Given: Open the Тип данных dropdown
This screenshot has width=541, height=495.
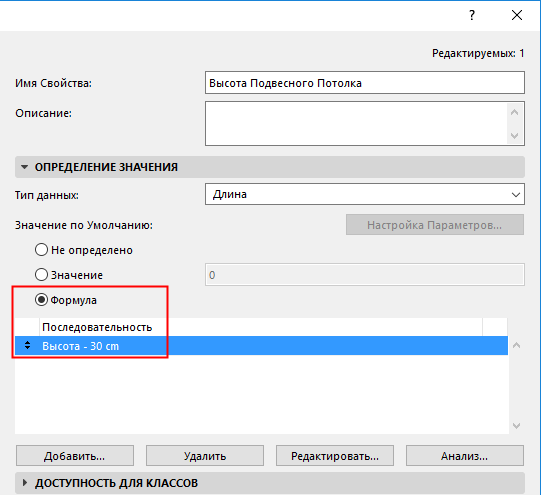Looking at the screenshot, I should pyautogui.click(x=365, y=194).
